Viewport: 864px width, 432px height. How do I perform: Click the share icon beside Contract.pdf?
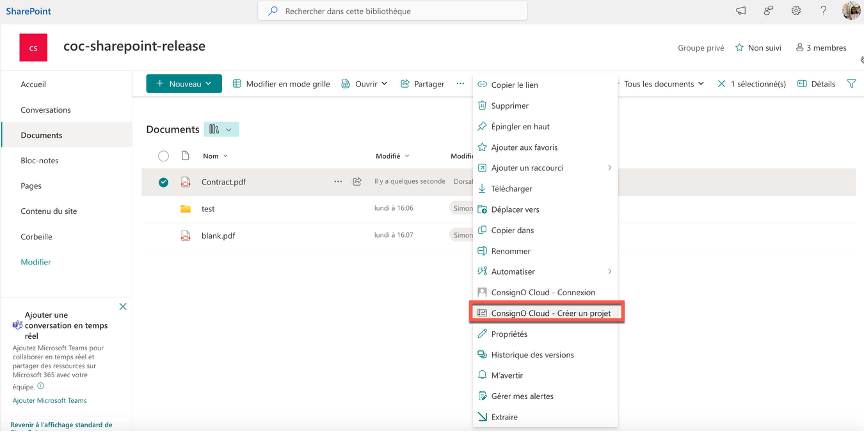356,182
